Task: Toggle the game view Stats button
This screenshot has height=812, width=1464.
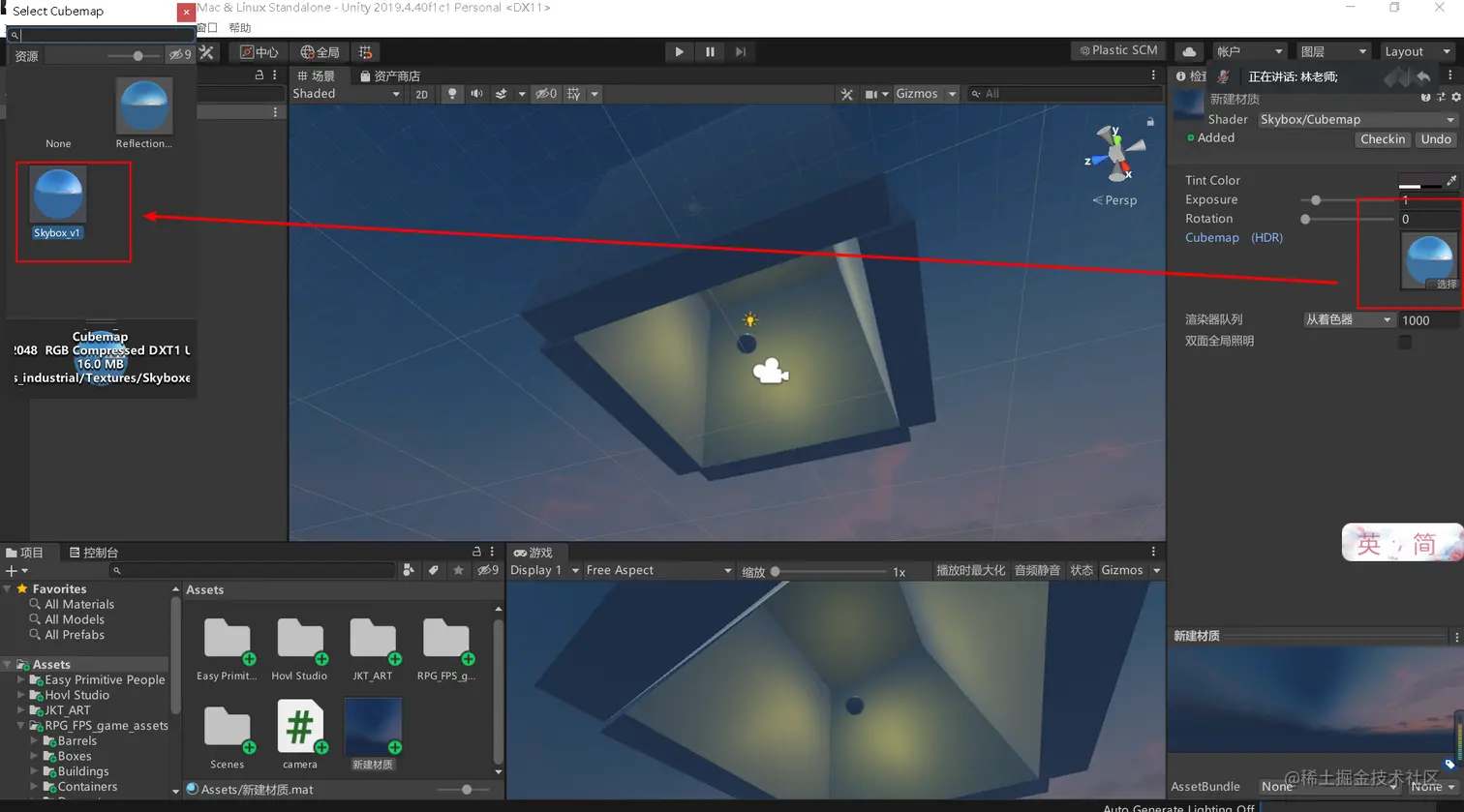Action: pos(1082,570)
